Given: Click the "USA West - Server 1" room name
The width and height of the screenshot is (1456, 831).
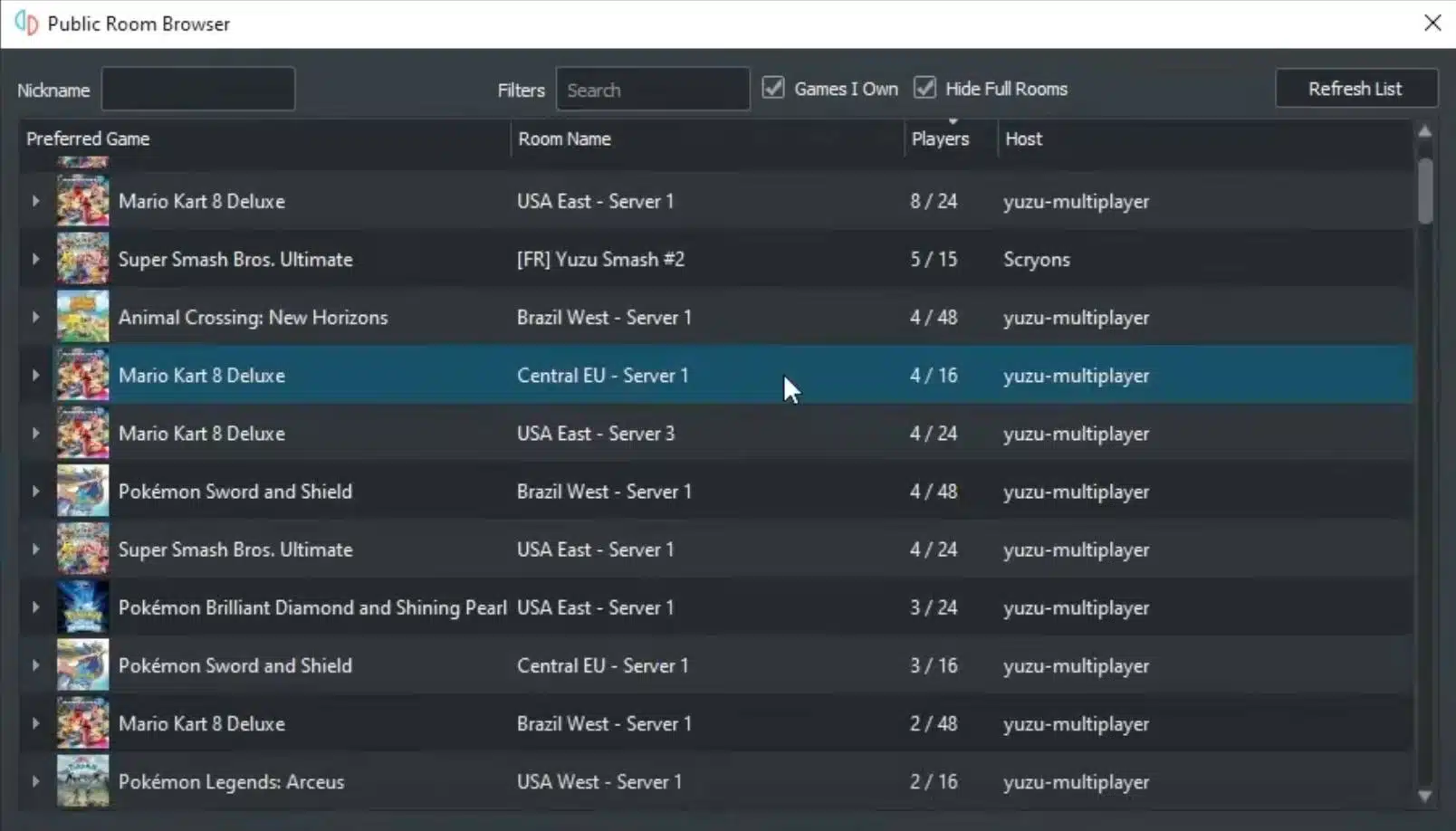Looking at the screenshot, I should [x=599, y=781].
